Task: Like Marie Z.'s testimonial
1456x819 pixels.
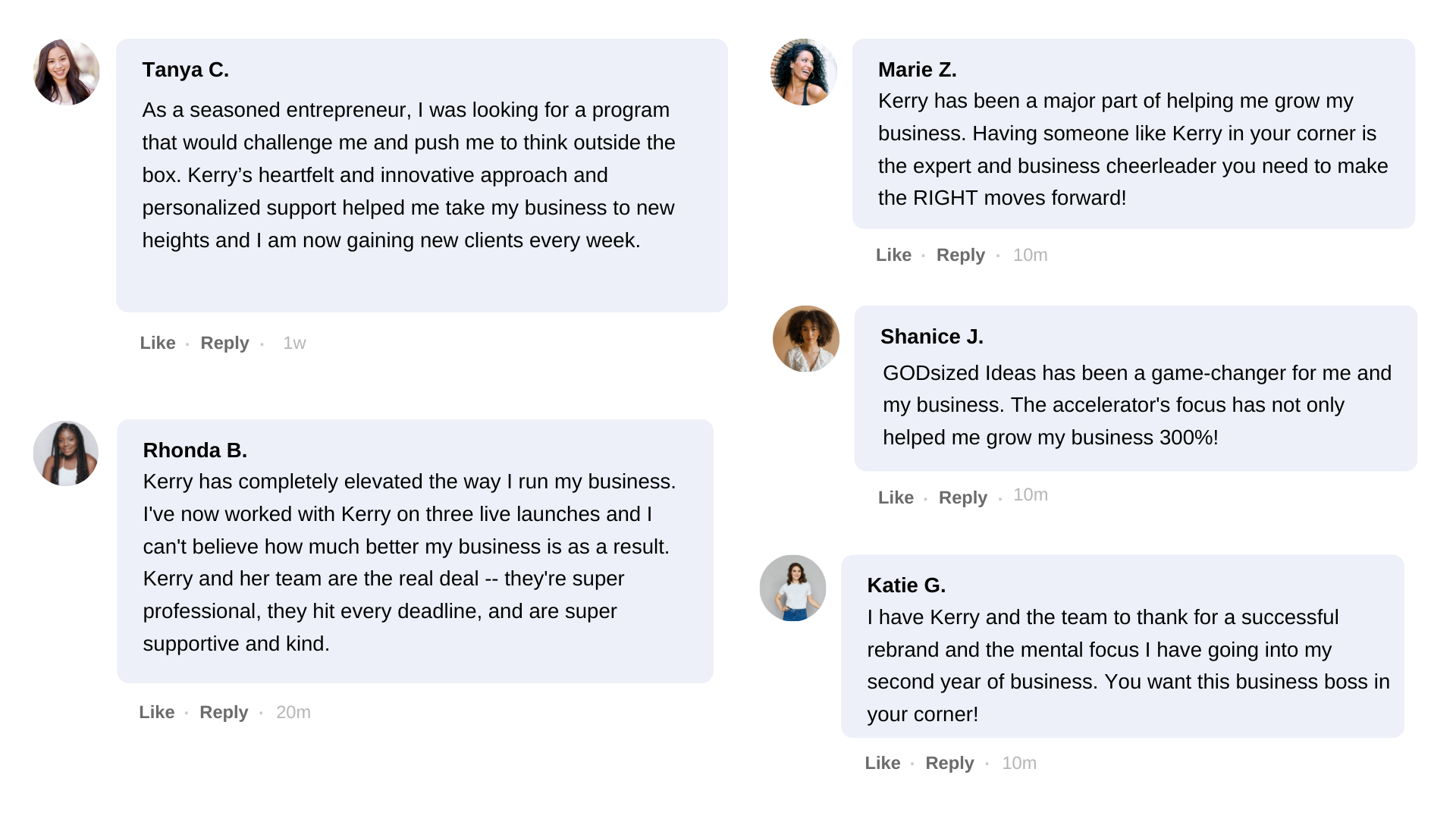Action: [893, 255]
